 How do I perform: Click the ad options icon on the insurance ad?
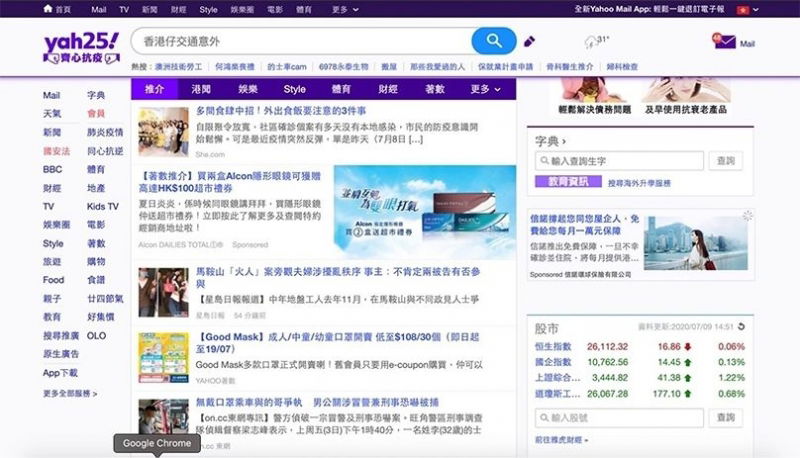click(x=747, y=216)
